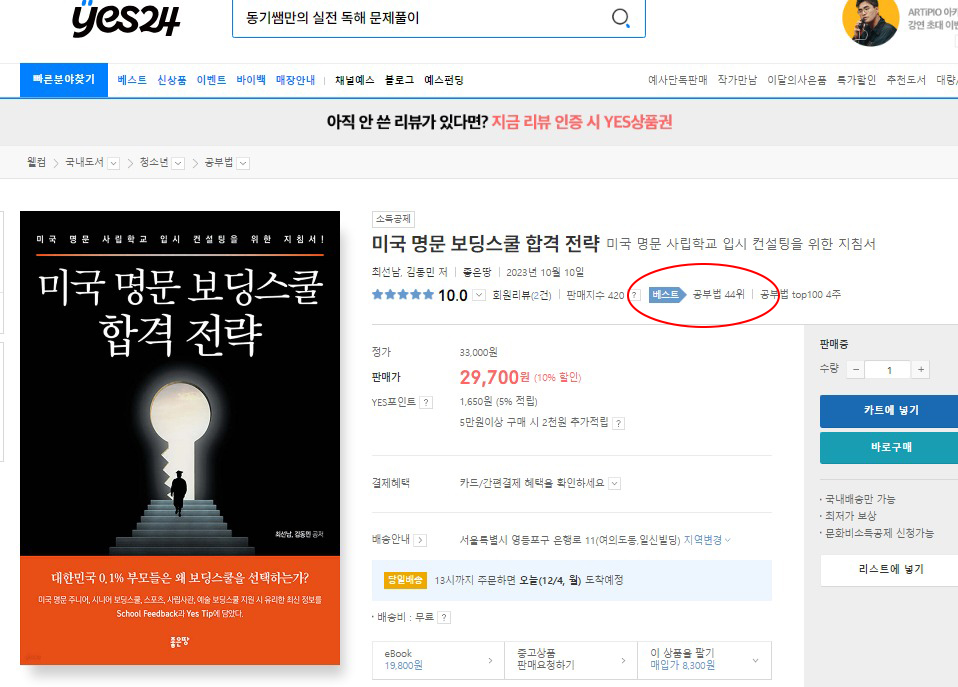Click the book title 미국 명문 보딩스쿨 합격 전략
The height and width of the screenshot is (687, 958).
[486, 244]
